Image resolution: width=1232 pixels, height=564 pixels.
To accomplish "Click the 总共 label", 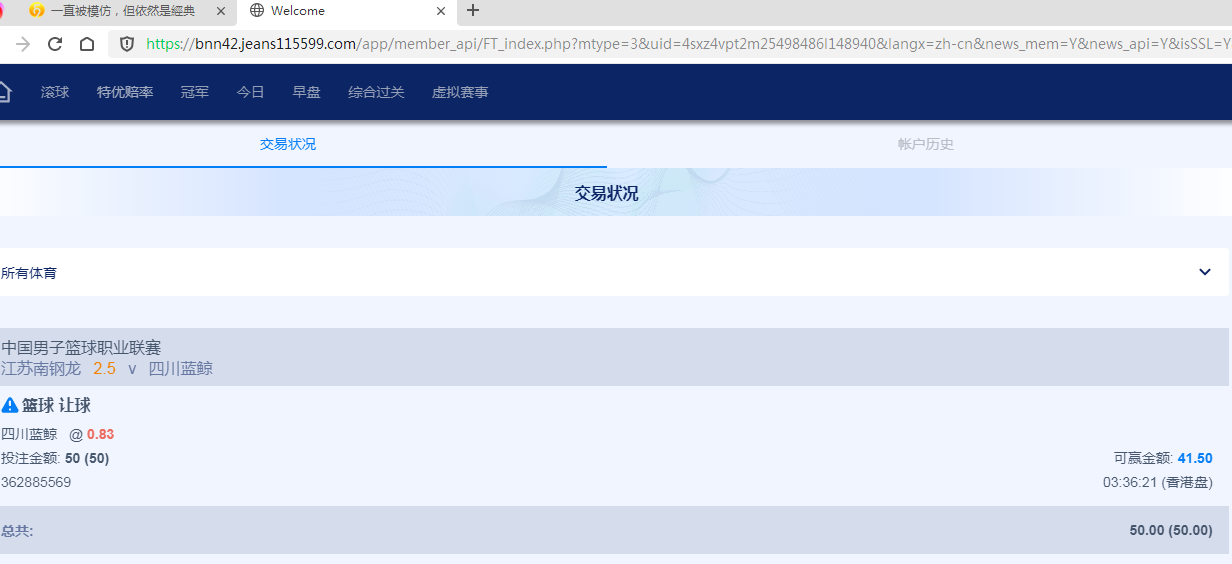I will [x=17, y=531].
